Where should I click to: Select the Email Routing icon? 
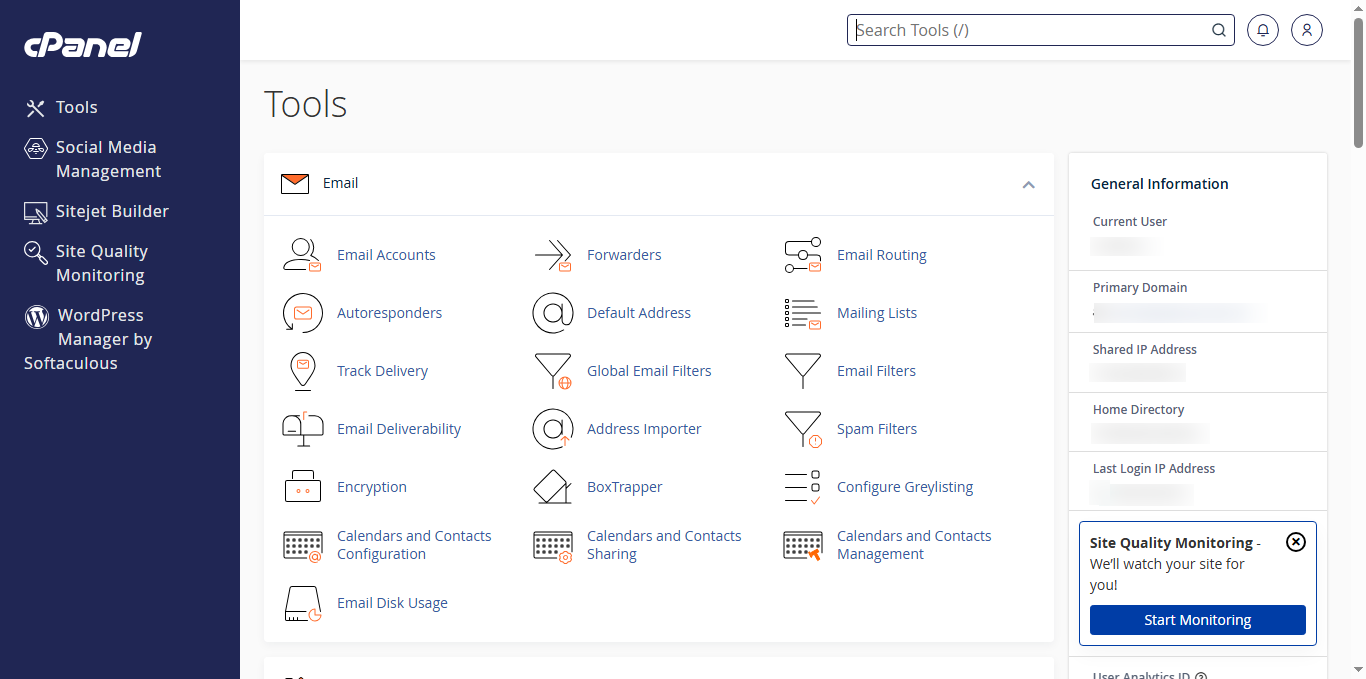(802, 255)
